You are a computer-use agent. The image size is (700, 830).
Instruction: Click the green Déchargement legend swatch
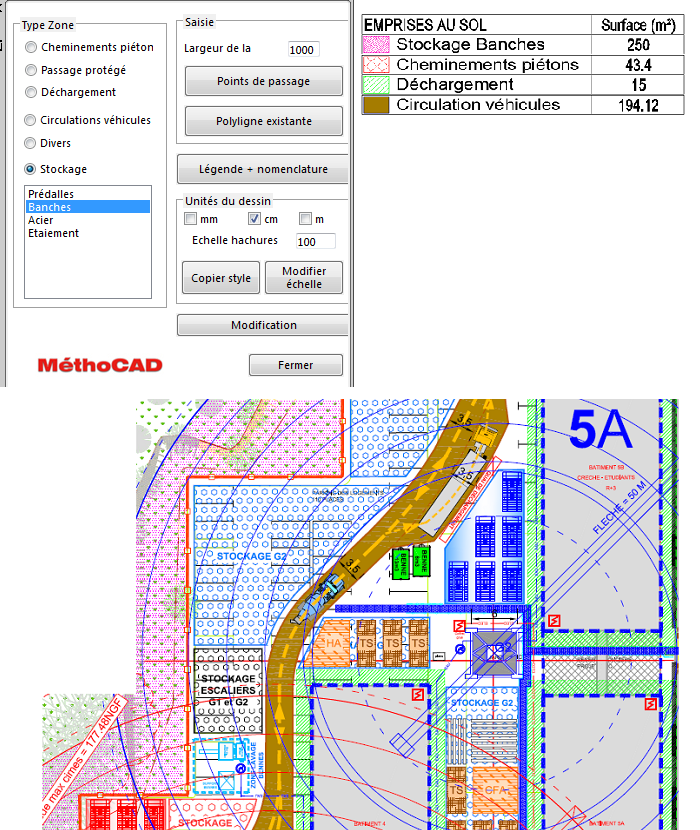point(376,85)
